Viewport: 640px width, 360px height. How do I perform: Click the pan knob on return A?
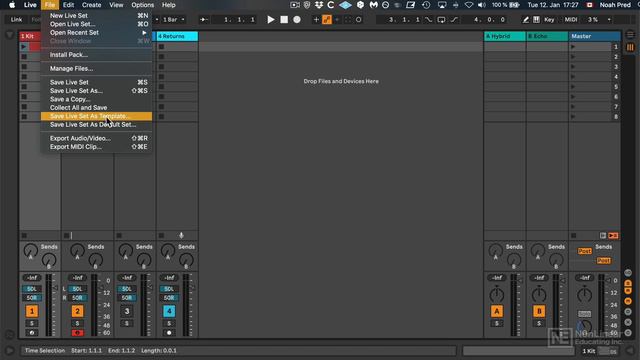497,295
